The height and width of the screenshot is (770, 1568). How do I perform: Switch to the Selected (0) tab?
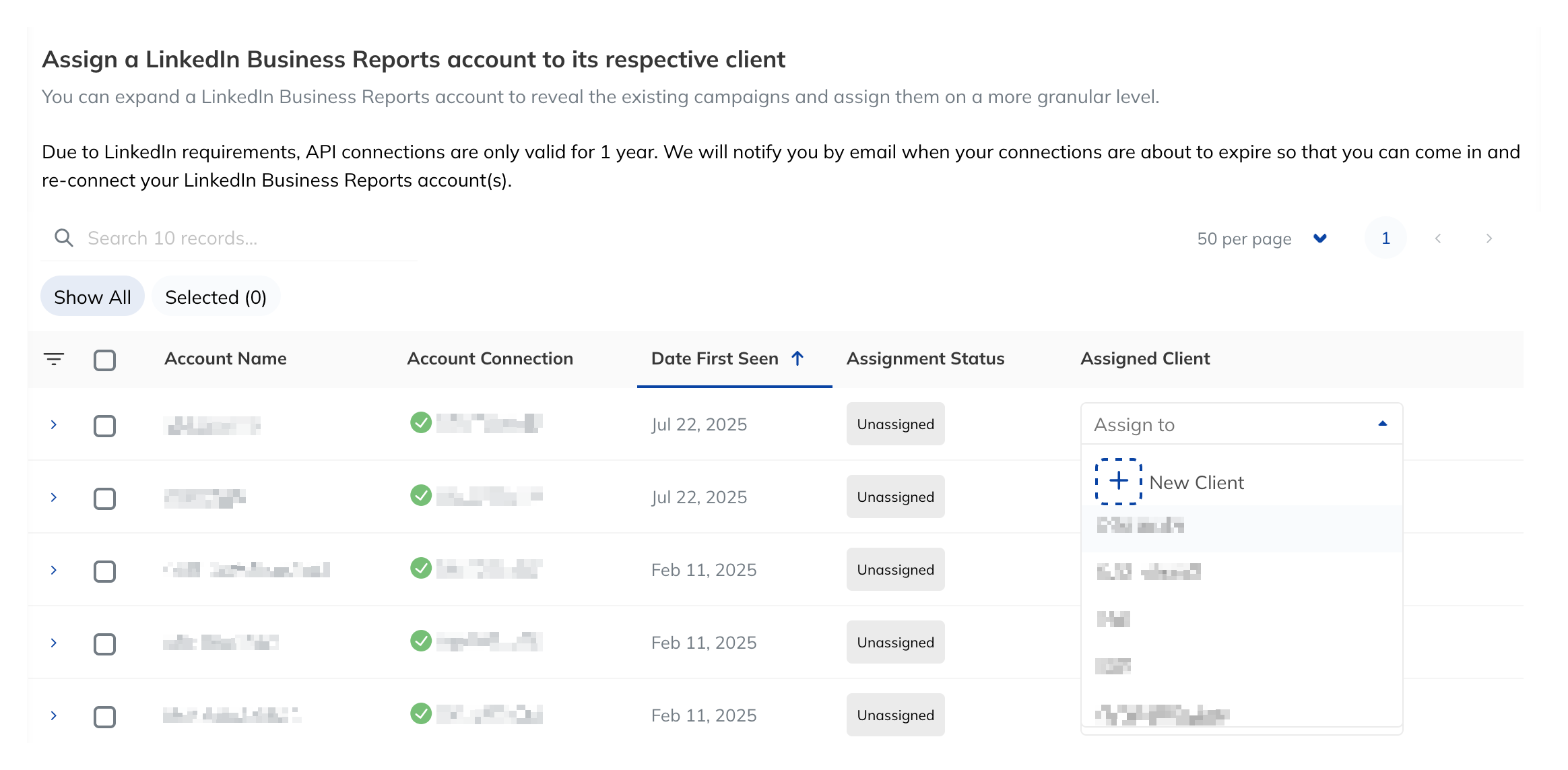tap(216, 296)
